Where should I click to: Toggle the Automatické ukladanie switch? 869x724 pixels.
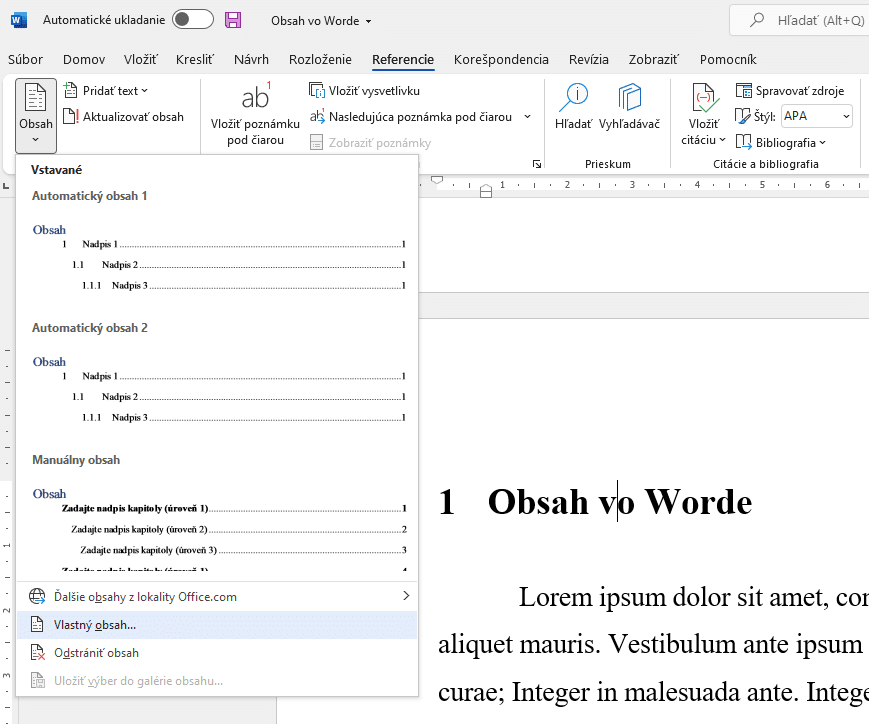pos(192,20)
